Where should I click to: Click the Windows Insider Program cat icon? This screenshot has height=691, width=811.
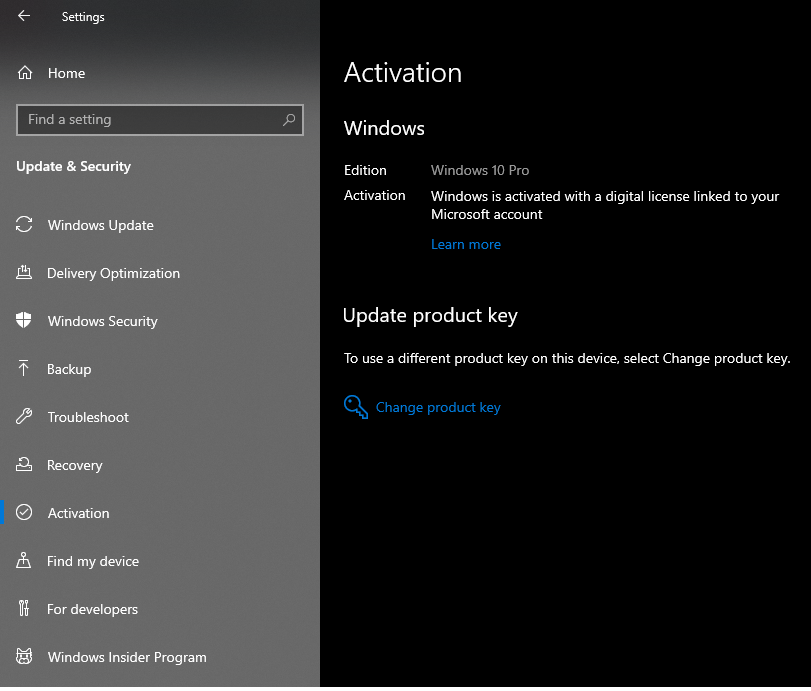coord(24,657)
